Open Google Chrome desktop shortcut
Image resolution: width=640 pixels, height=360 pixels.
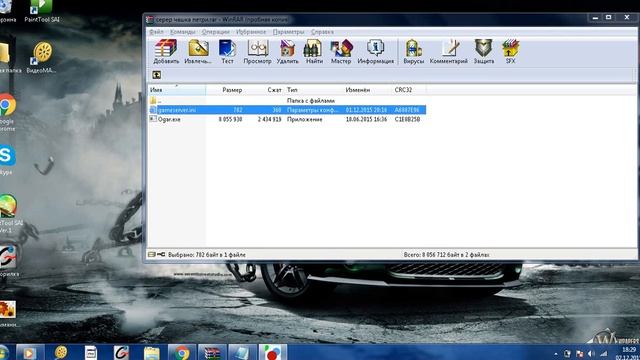tap(7, 112)
